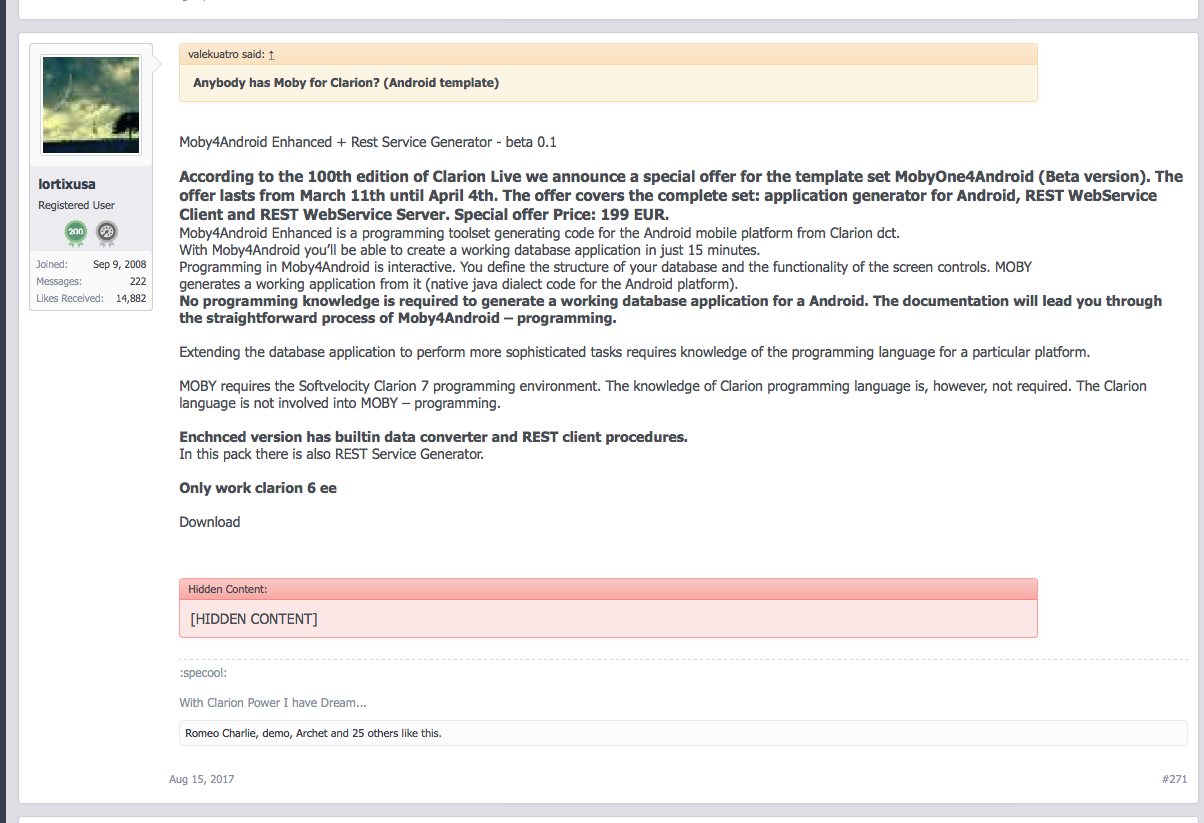Click the Clarion Power signature text
The width and height of the screenshot is (1204, 823).
coord(273,703)
